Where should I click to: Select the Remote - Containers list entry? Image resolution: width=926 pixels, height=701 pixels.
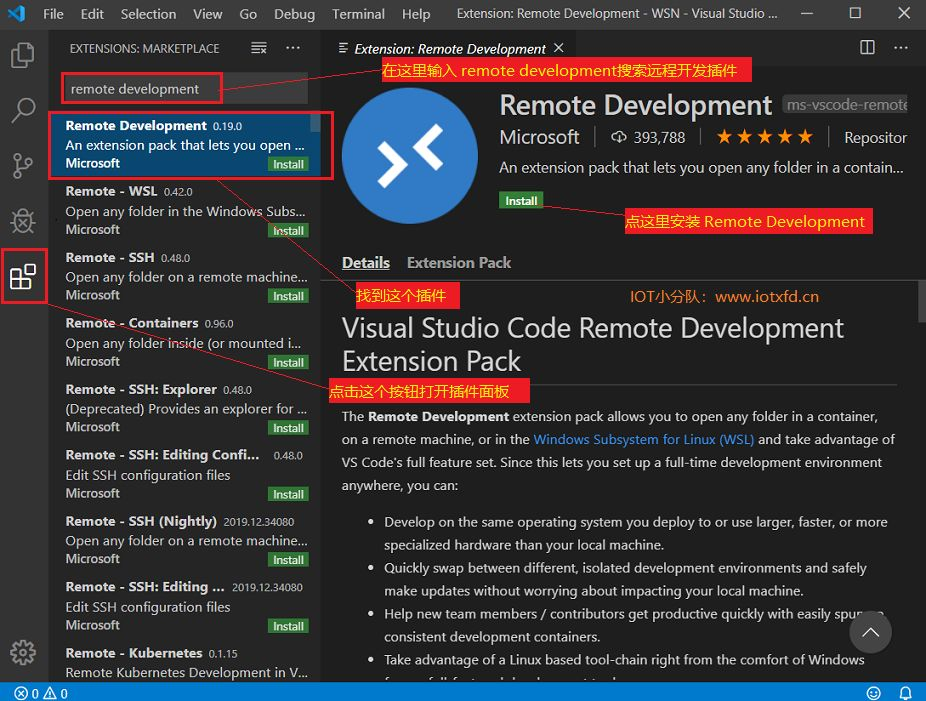click(x=184, y=343)
